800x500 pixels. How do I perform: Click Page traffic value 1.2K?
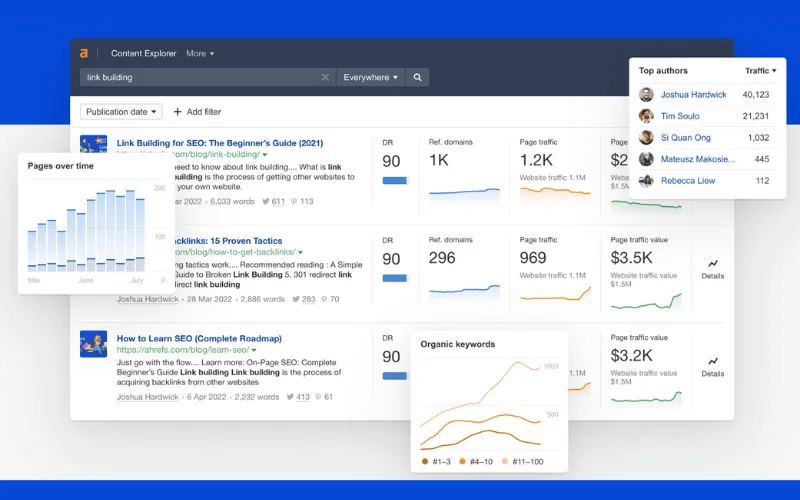click(x=536, y=160)
